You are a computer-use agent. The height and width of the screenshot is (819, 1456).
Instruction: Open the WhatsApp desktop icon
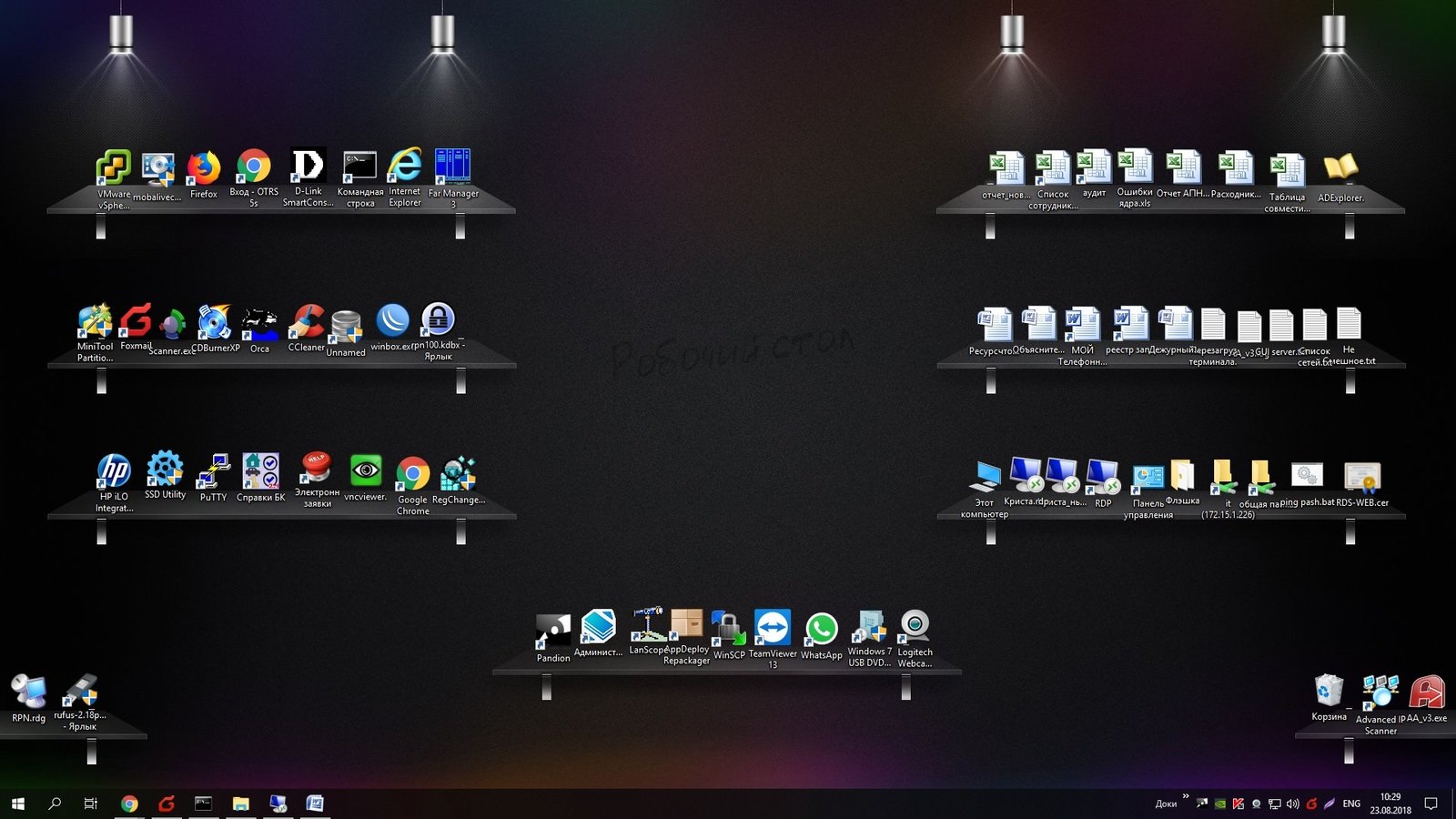pos(821,630)
